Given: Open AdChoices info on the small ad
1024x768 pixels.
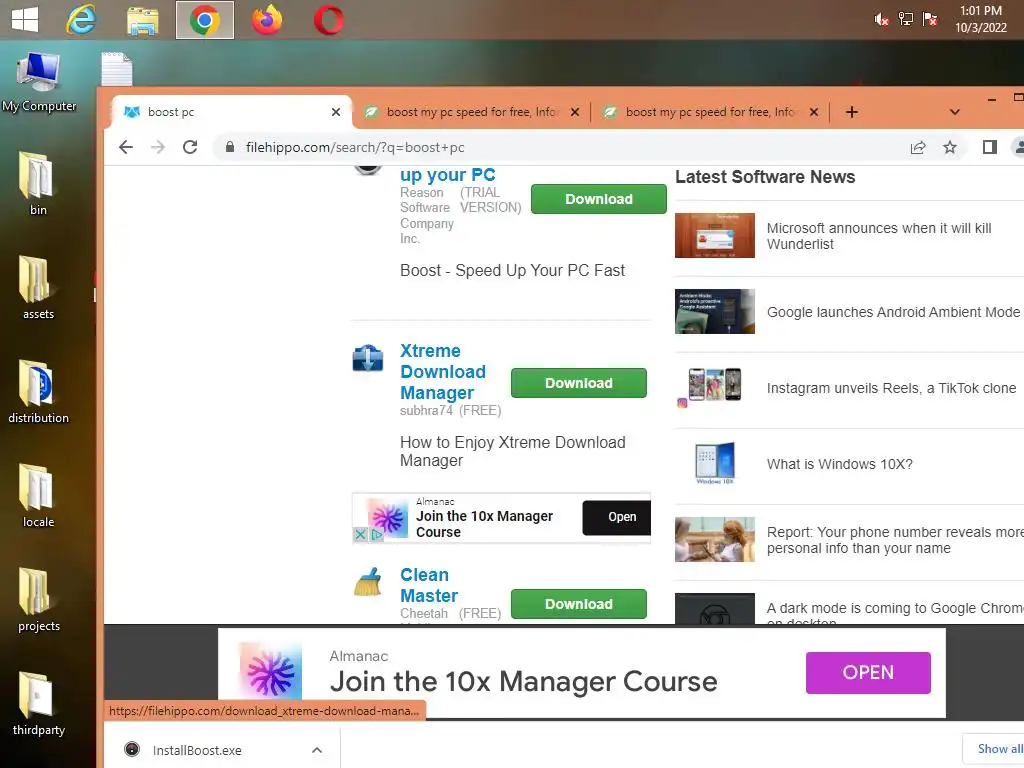Looking at the screenshot, I should coord(376,535).
